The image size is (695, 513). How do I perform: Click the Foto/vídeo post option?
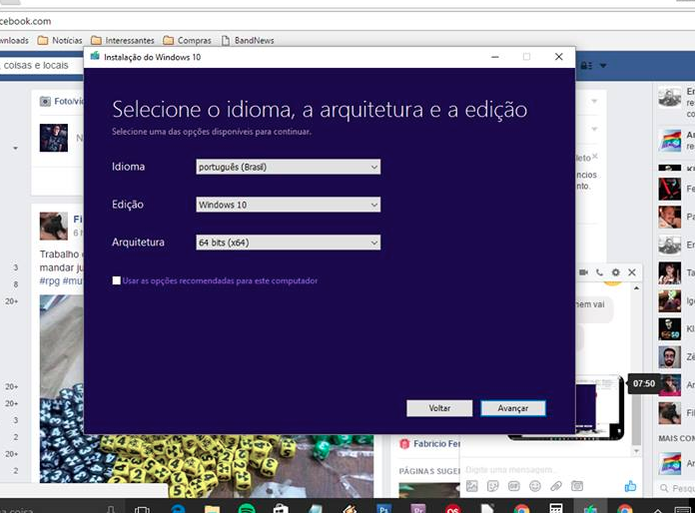61,102
